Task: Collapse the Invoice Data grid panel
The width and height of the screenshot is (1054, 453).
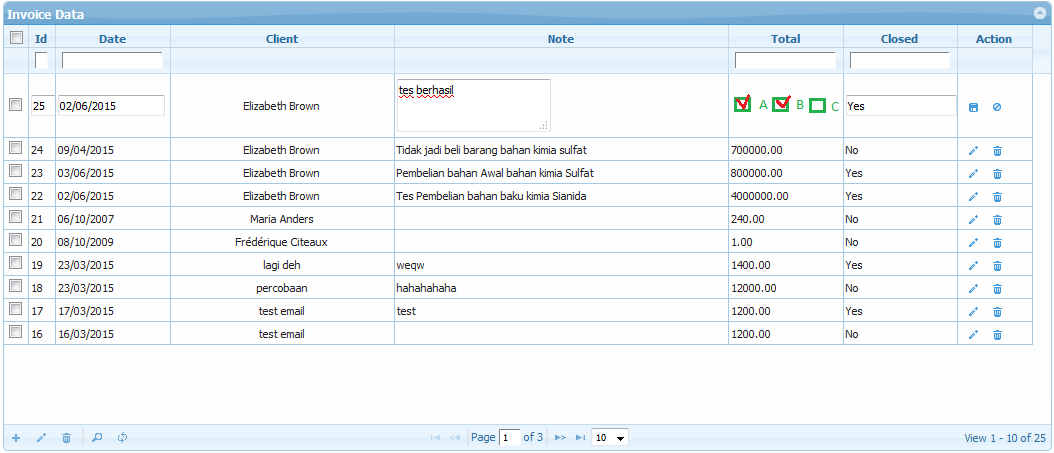Action: pyautogui.click(x=1038, y=13)
